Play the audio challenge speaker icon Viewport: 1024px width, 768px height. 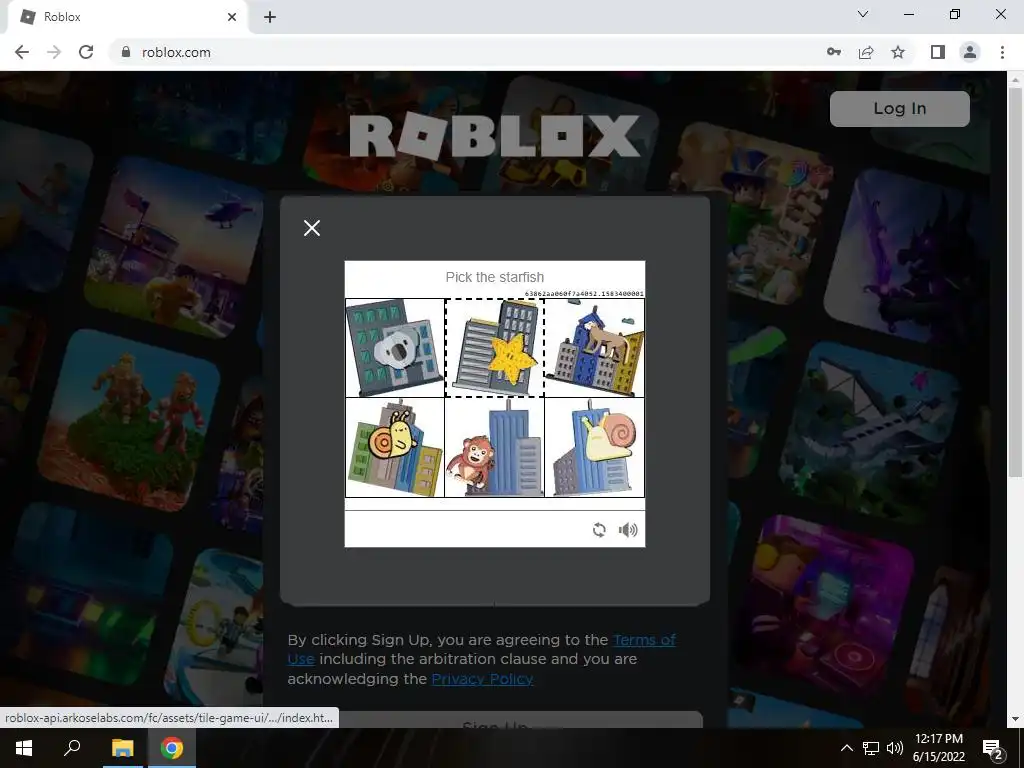click(628, 530)
